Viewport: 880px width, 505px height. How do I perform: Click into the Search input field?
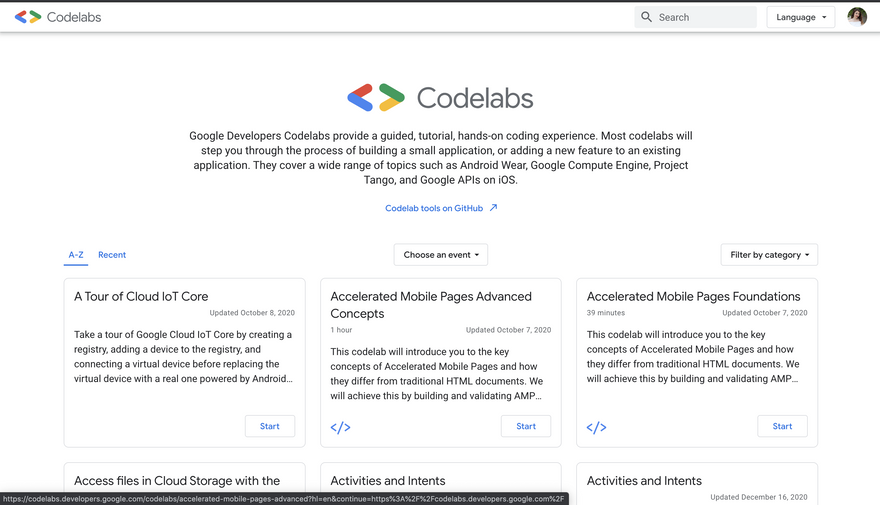coord(703,17)
